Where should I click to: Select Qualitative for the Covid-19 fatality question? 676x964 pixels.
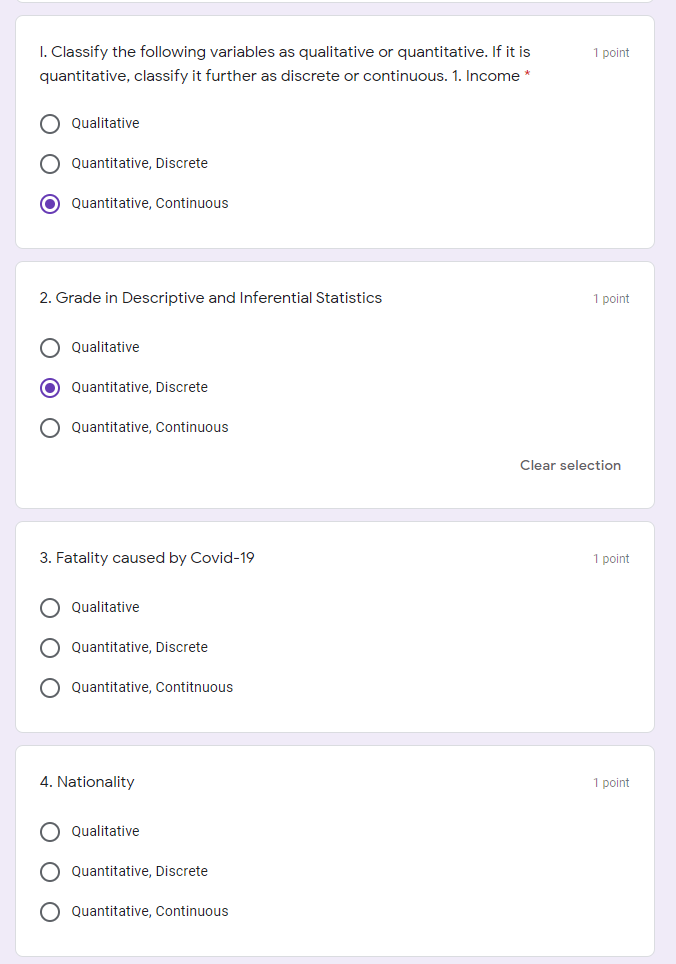tap(50, 607)
